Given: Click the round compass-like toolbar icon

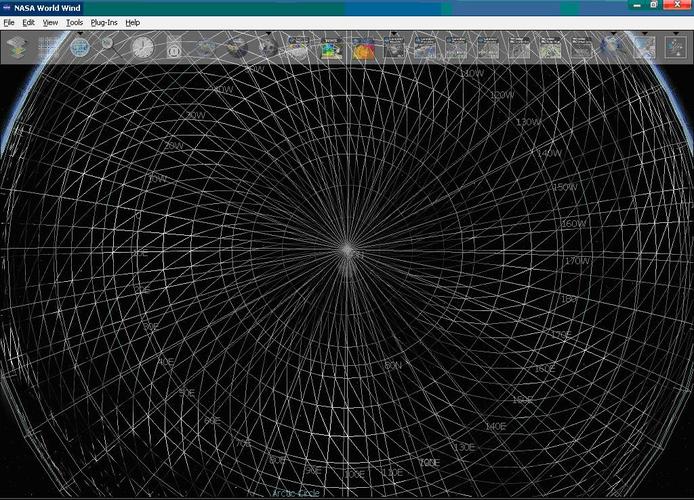Looking at the screenshot, I should [x=174, y=47].
